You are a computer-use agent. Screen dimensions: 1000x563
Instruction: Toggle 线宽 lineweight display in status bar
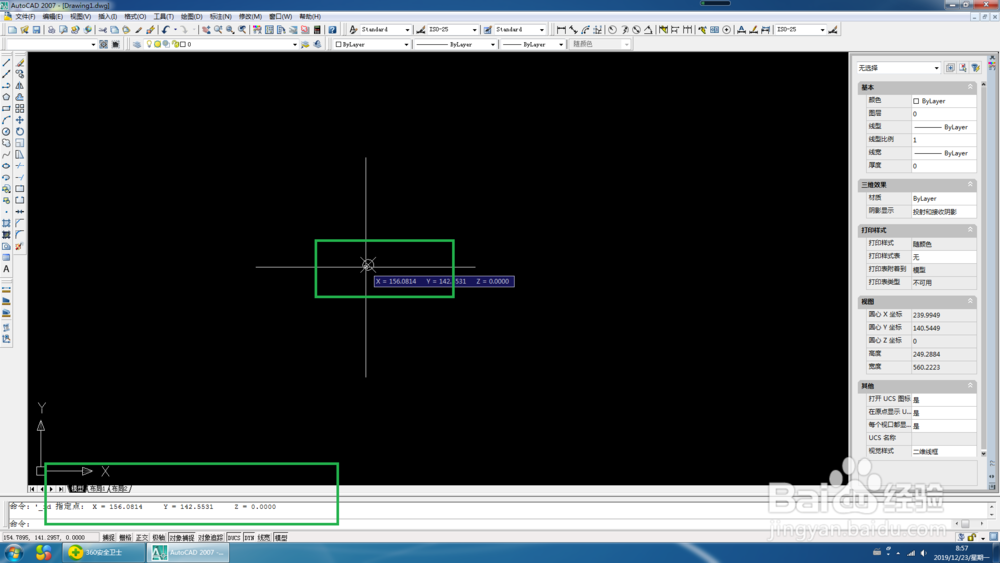click(x=264, y=538)
